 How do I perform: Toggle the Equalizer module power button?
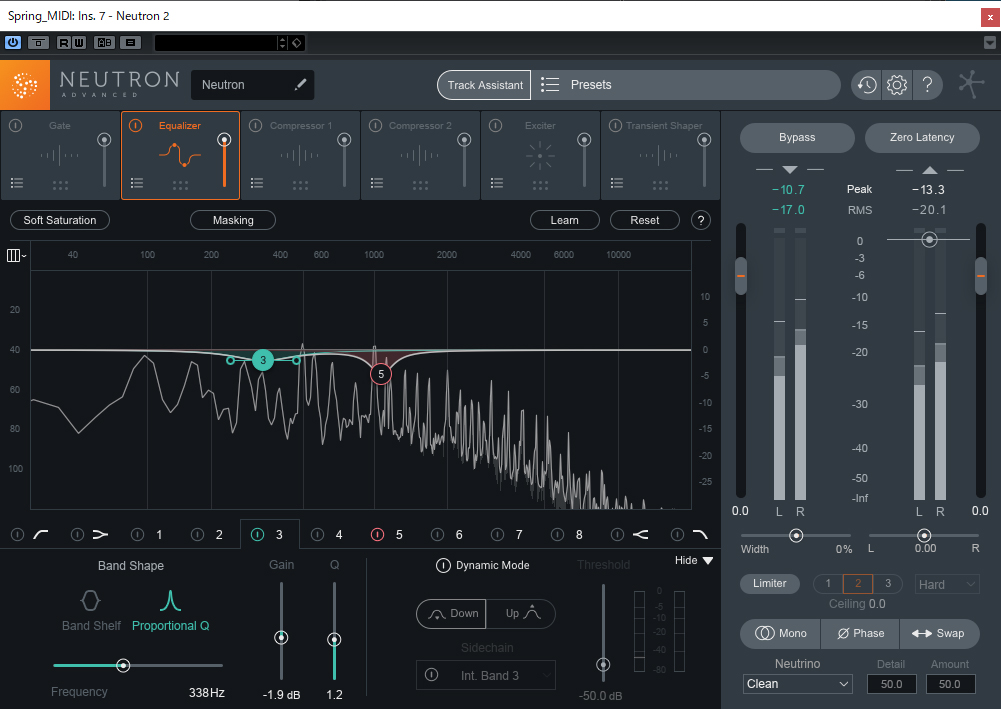(x=135, y=126)
